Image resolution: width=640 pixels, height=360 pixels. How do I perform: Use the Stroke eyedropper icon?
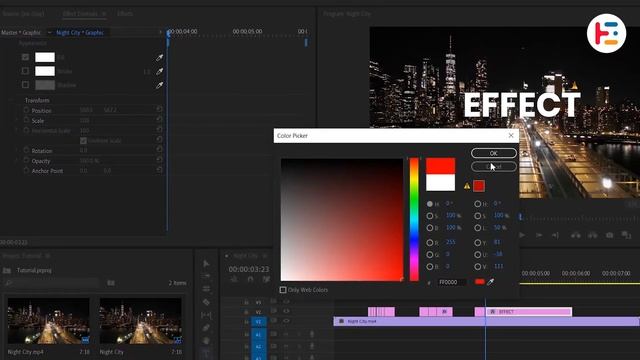[160, 71]
